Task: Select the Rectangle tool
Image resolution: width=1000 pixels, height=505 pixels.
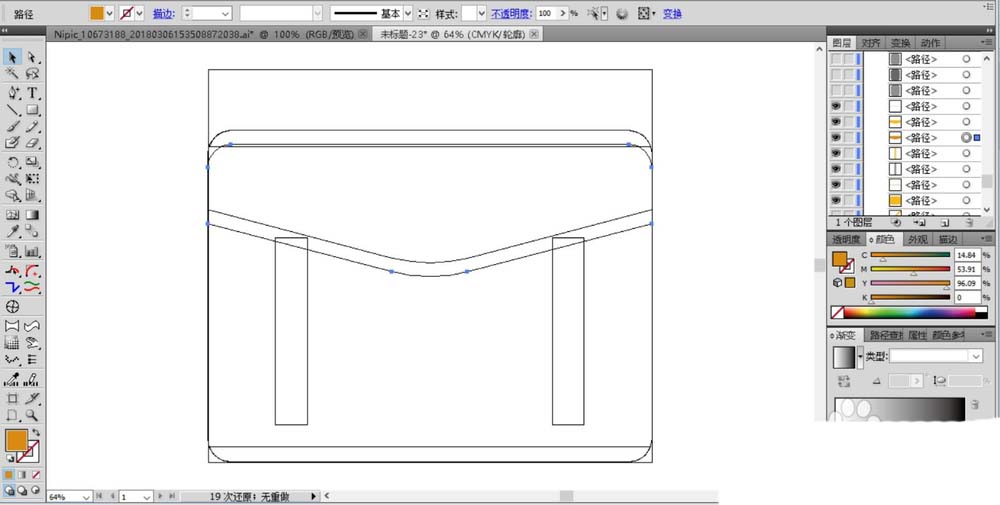Action: coord(32,110)
